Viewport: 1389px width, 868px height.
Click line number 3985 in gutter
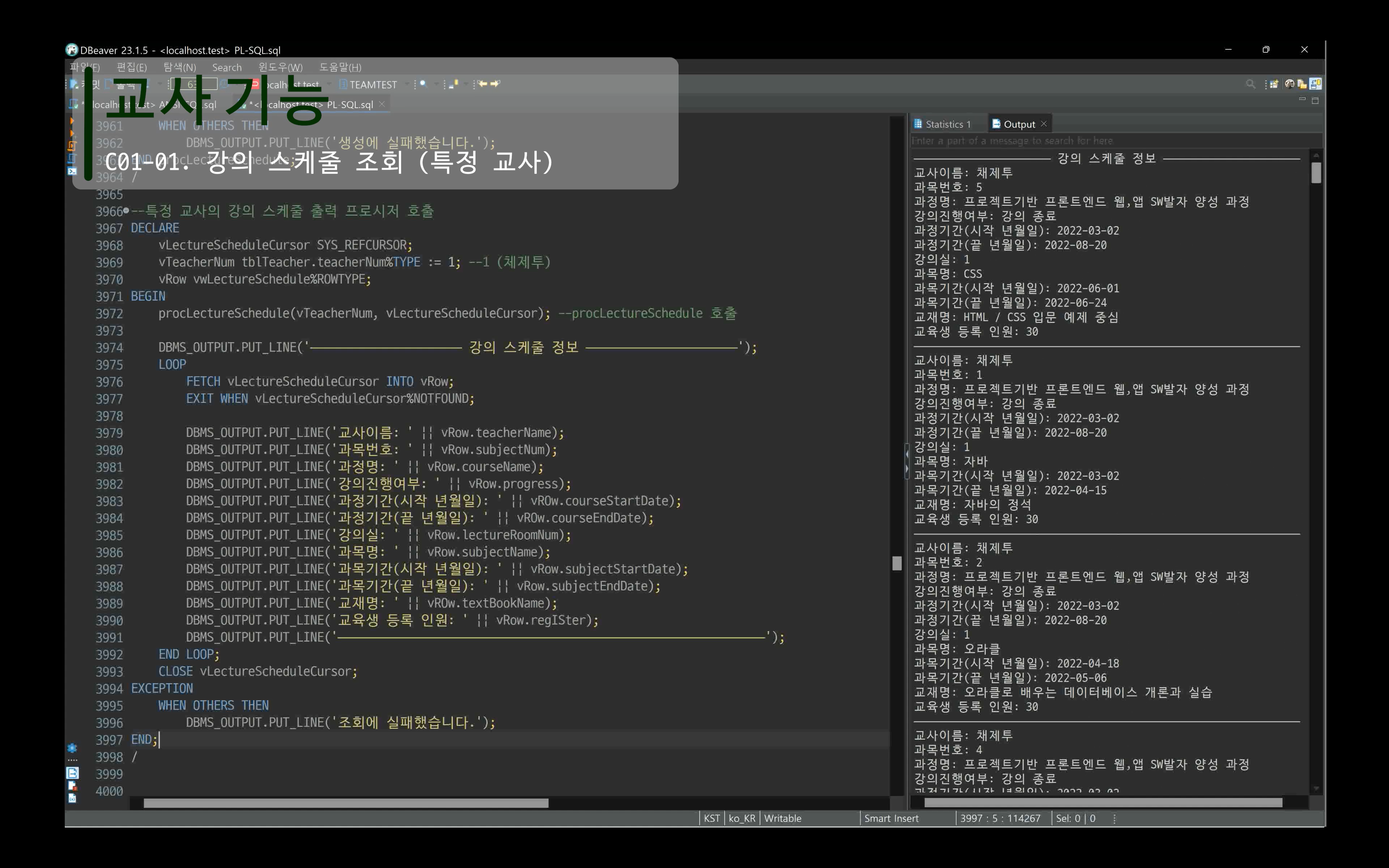click(109, 536)
